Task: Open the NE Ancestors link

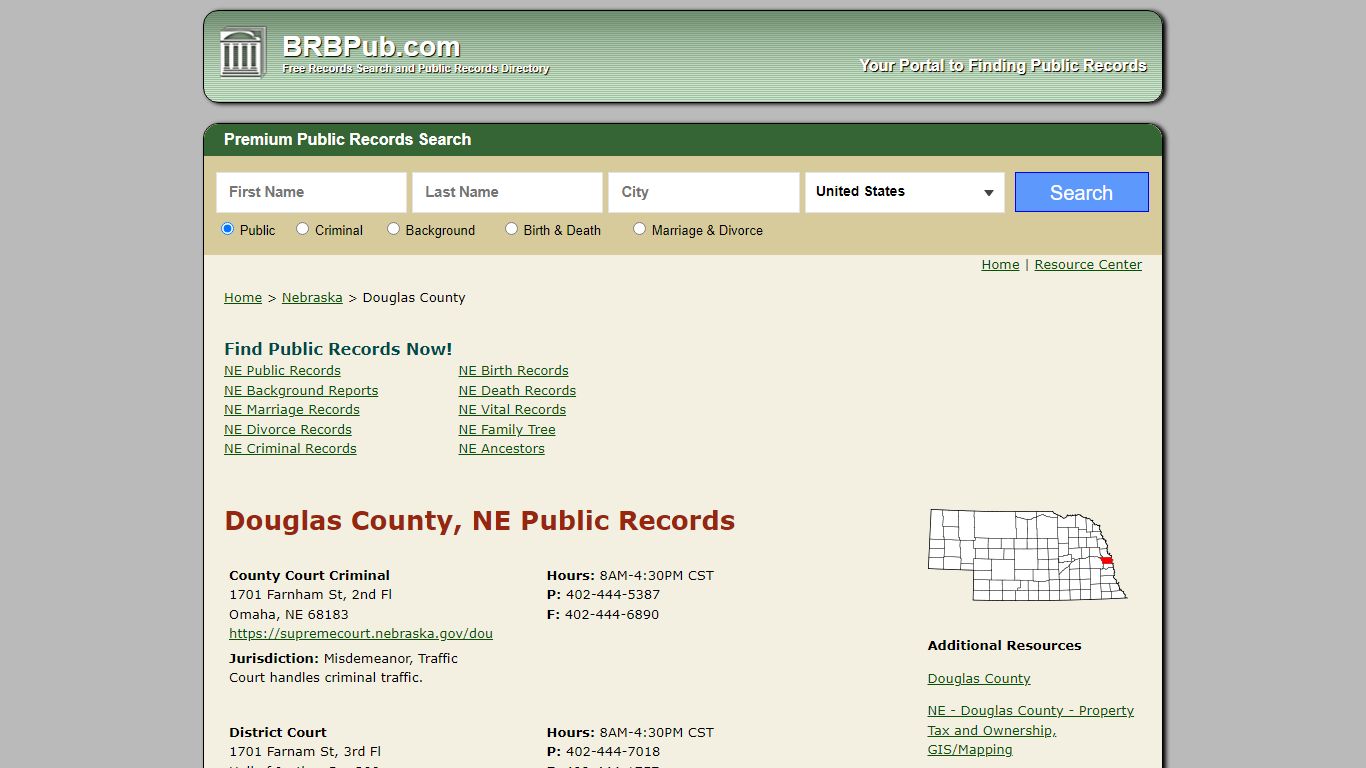Action: (502, 449)
